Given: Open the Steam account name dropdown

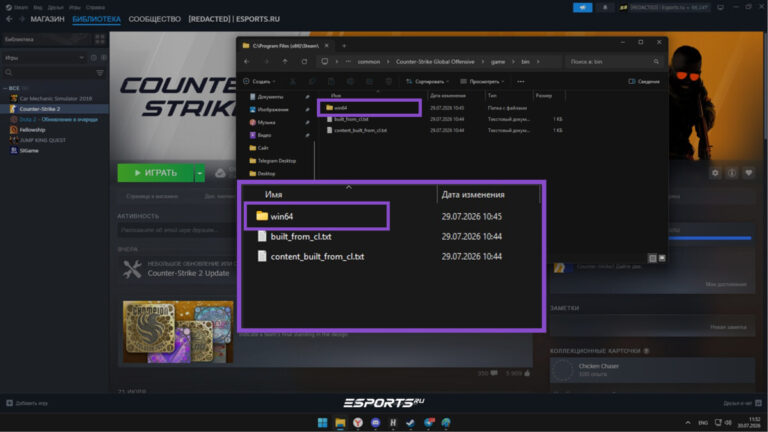Looking at the screenshot, I should [x=665, y=7].
